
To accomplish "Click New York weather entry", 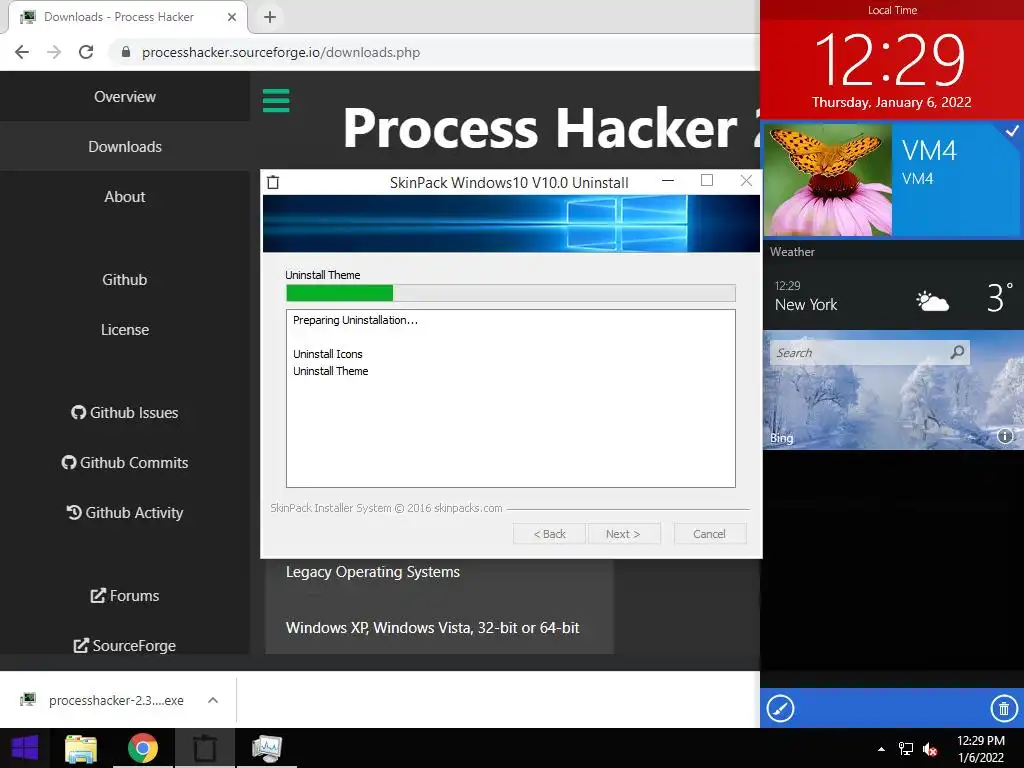I will (x=806, y=304).
